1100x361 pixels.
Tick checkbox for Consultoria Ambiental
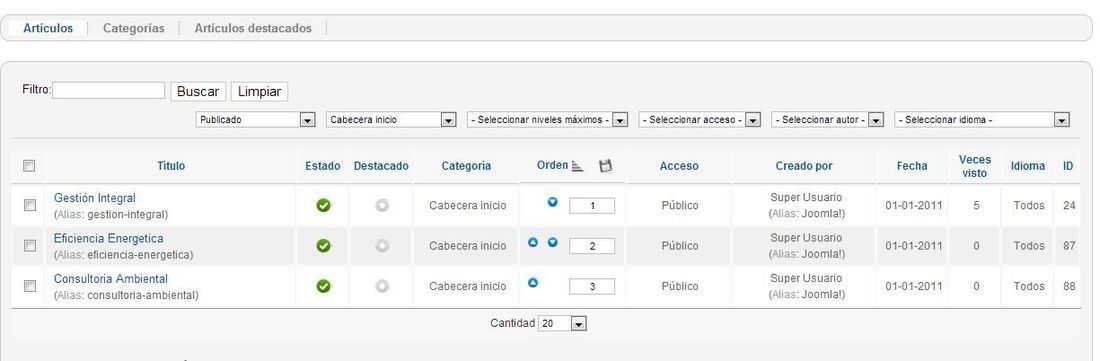point(29,286)
